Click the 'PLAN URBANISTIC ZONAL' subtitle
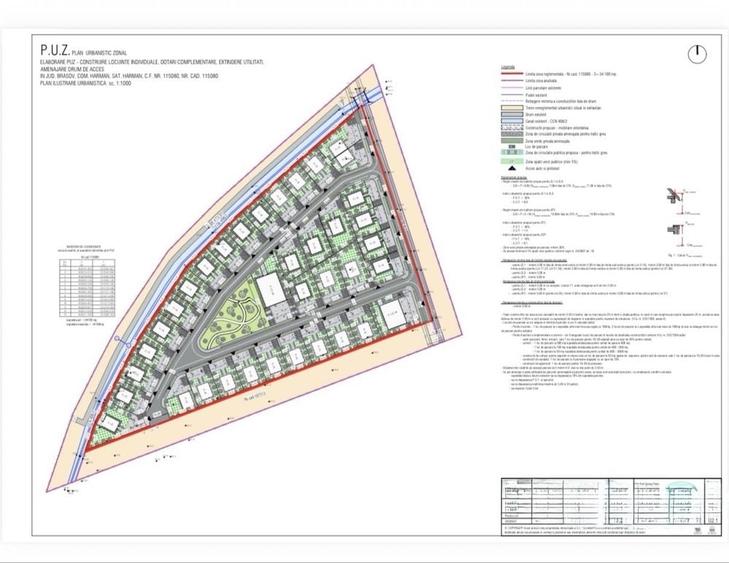The width and height of the screenshot is (729, 563). pyautogui.click(x=99, y=53)
